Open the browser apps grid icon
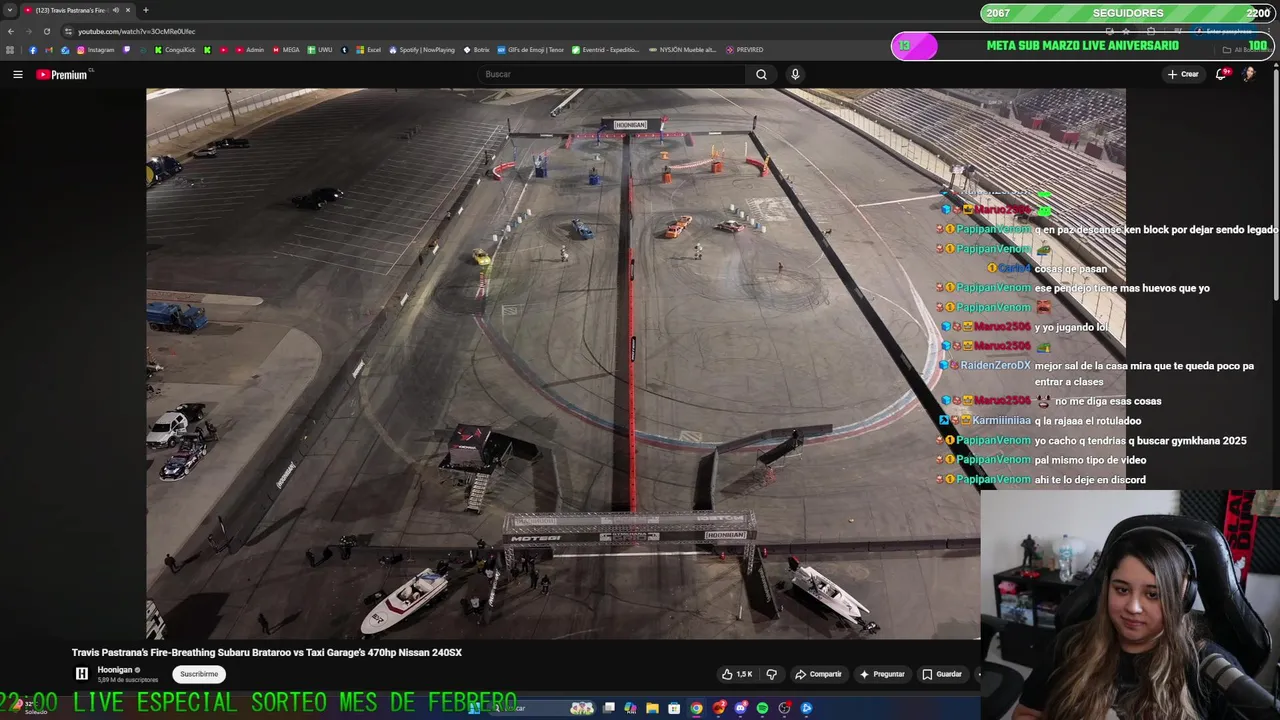 [10, 50]
